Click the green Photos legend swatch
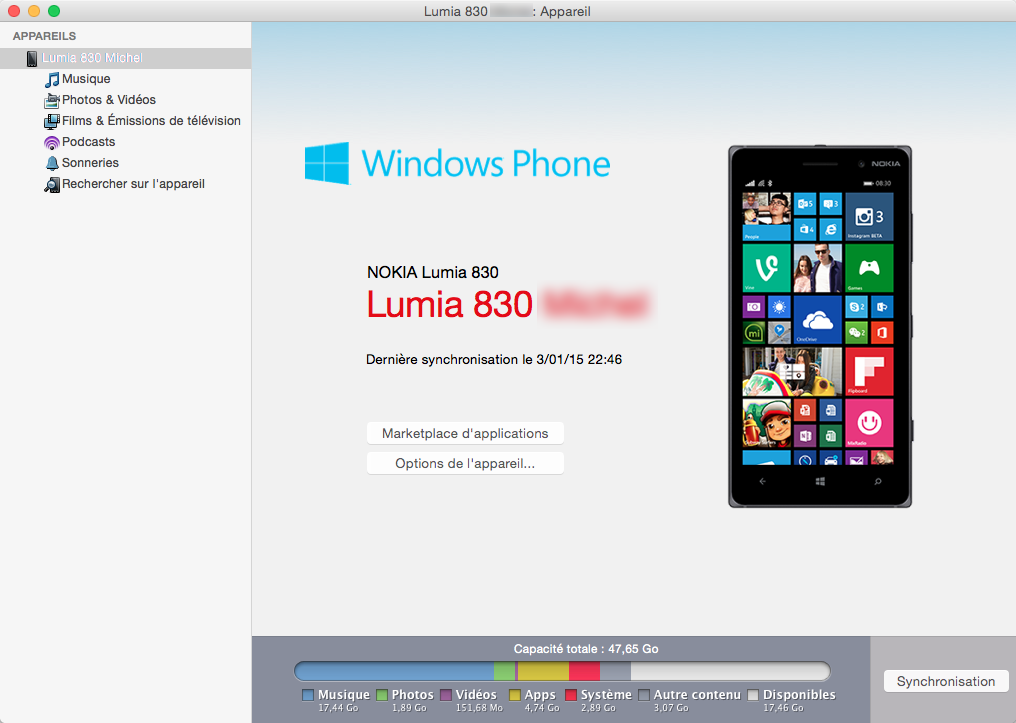Image resolution: width=1016 pixels, height=723 pixels. (382, 695)
